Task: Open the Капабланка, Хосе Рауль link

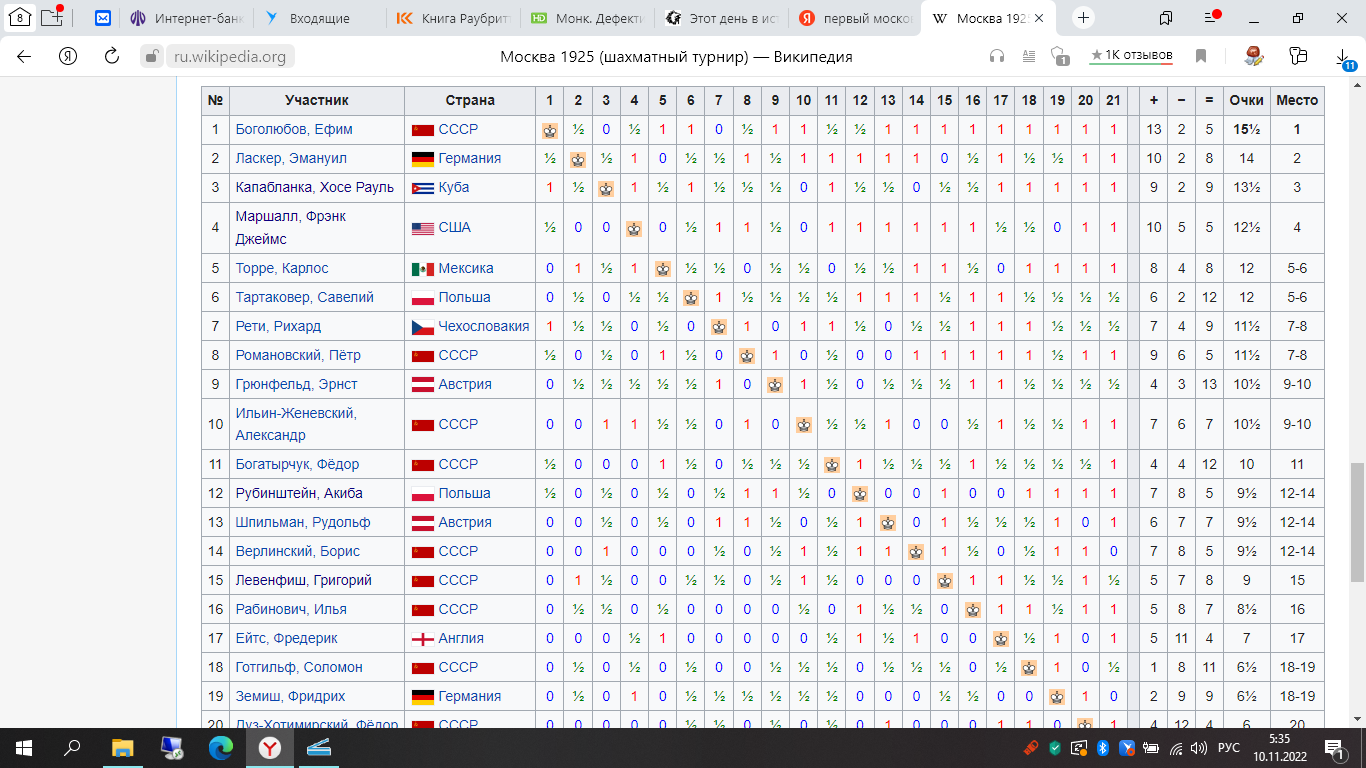Action: [314, 187]
